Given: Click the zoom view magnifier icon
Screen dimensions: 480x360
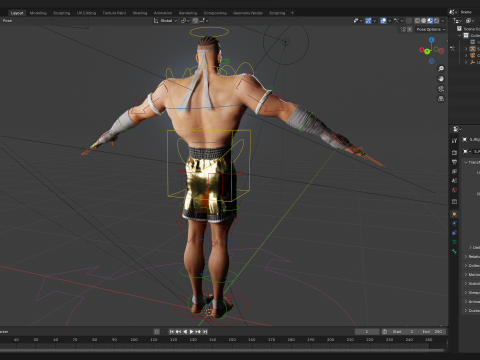Looking at the screenshot, I should pyautogui.click(x=441, y=69).
